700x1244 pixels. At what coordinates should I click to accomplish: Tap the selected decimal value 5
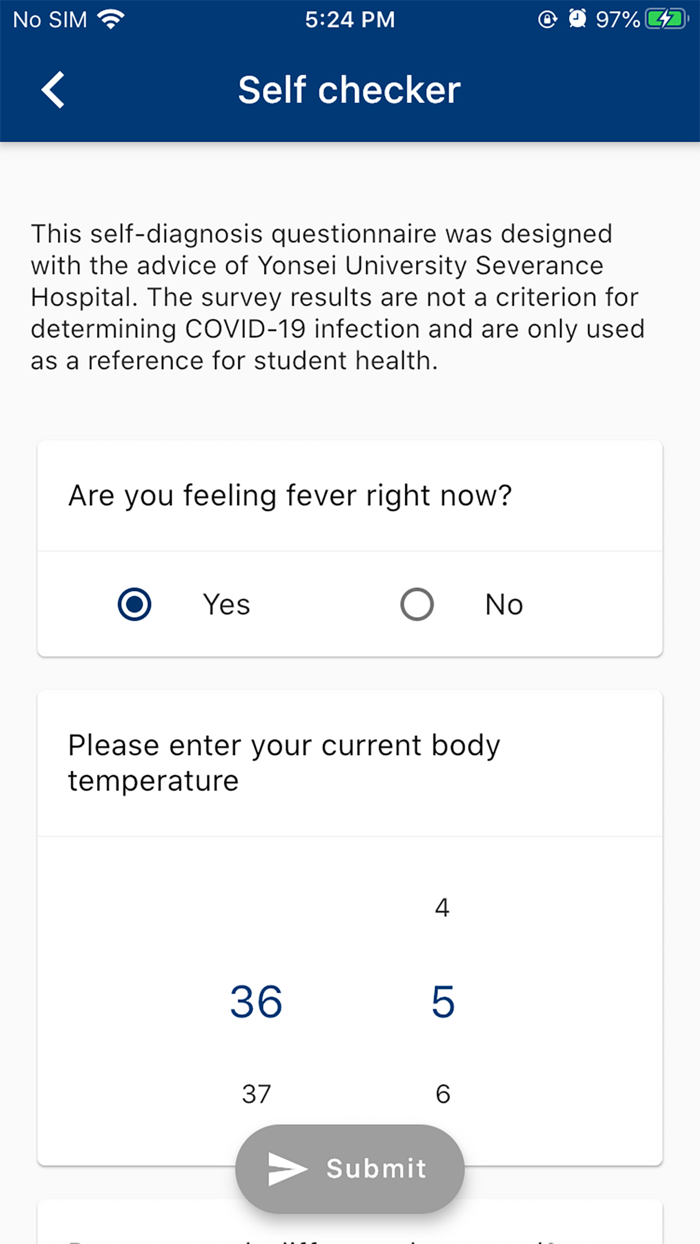443,1001
